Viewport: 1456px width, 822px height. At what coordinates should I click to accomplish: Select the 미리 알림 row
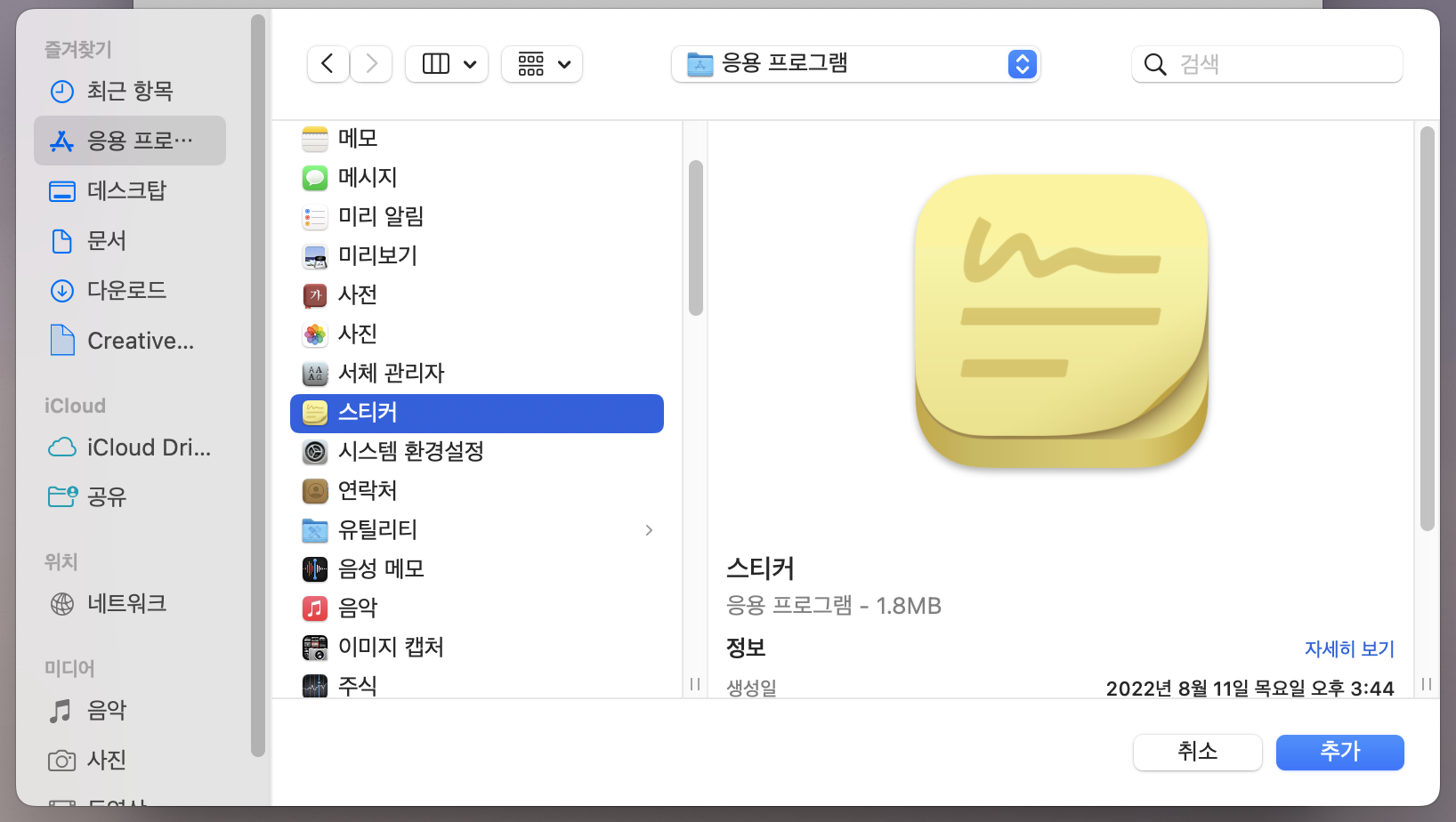coord(477,217)
